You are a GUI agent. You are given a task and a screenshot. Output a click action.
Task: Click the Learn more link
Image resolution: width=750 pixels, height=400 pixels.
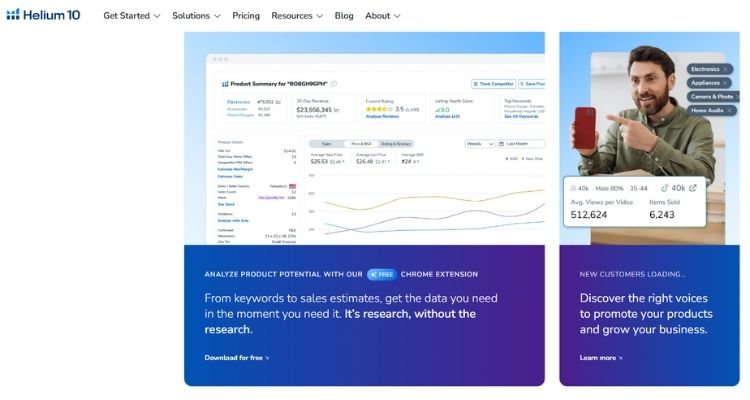point(600,357)
